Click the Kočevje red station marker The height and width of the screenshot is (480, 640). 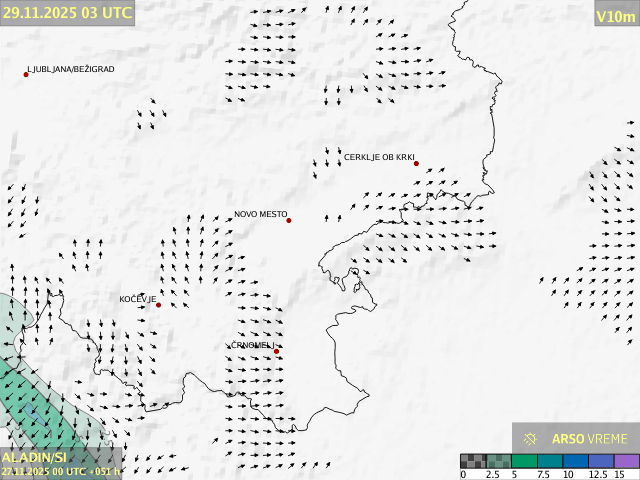click(x=158, y=305)
